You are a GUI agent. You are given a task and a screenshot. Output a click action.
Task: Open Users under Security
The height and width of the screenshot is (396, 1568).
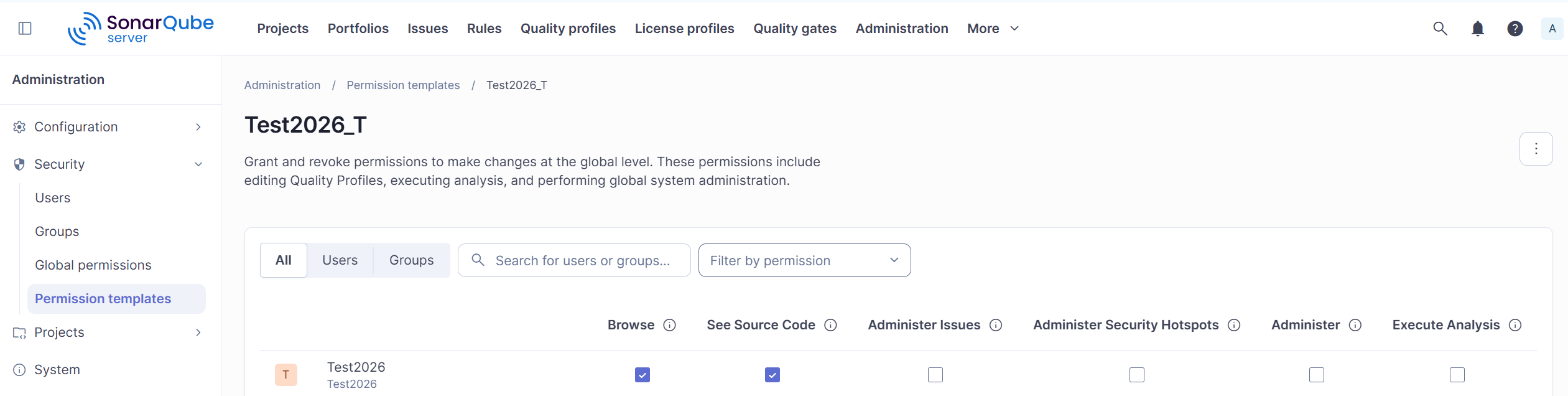[53, 198]
